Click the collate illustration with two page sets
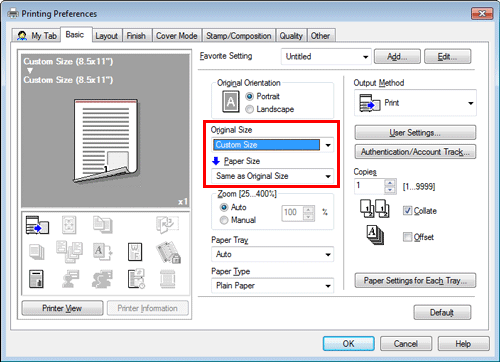 coord(374,209)
